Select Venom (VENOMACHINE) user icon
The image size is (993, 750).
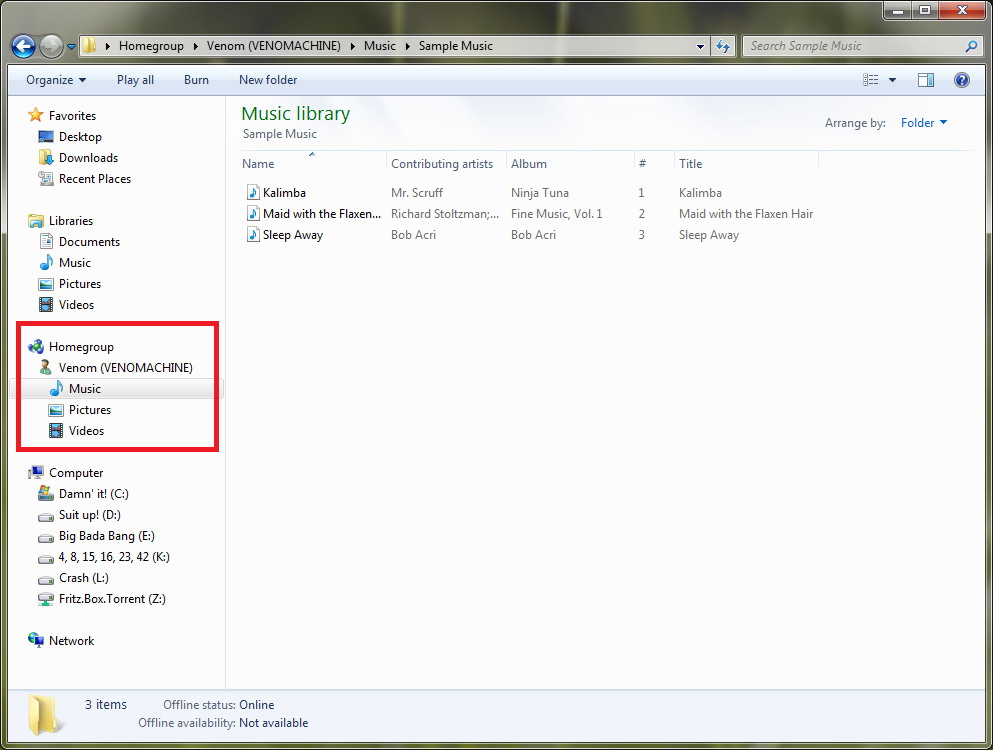pyautogui.click(x=46, y=367)
